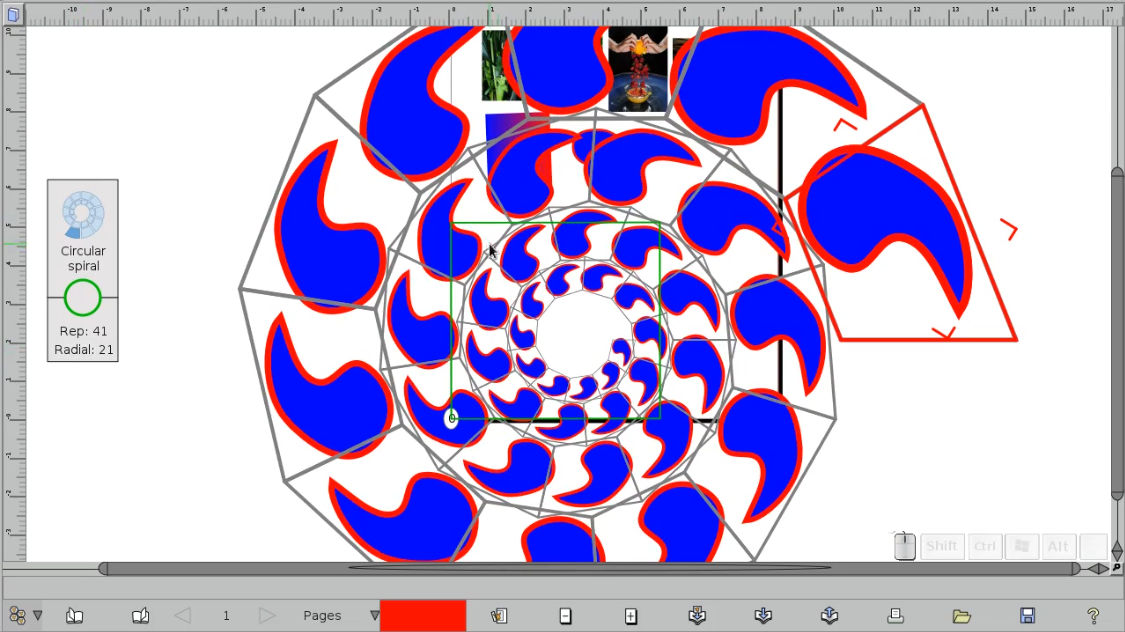Open help with the question mark icon

pos(1092,615)
